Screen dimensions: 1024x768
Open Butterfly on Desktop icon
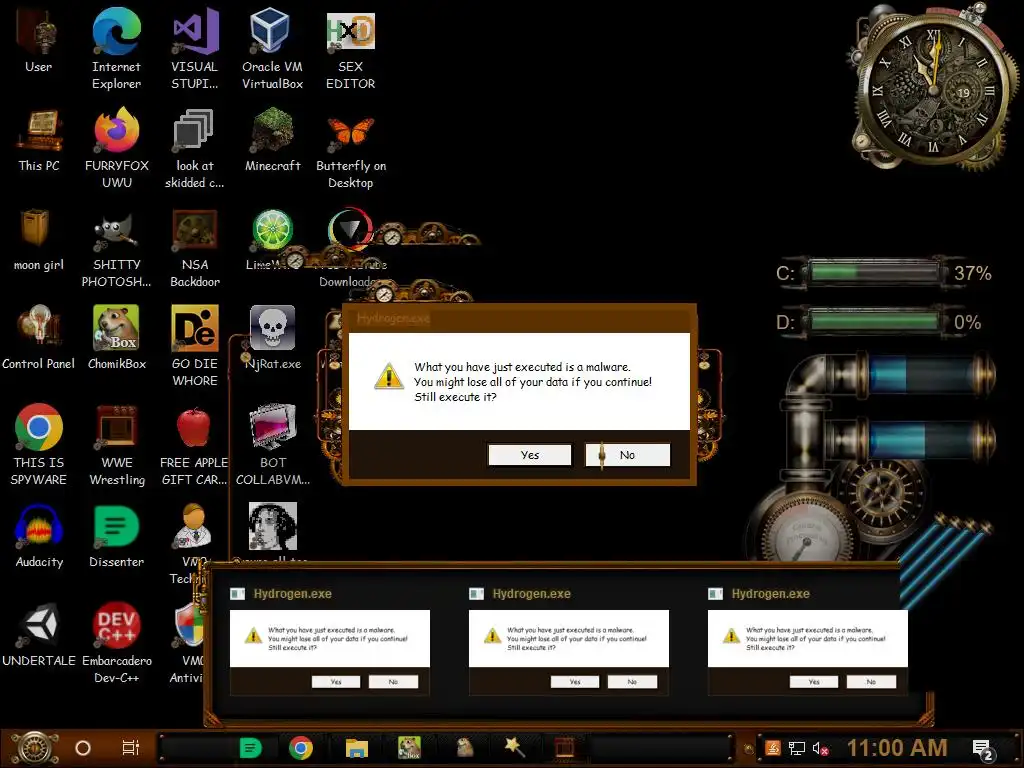point(351,148)
